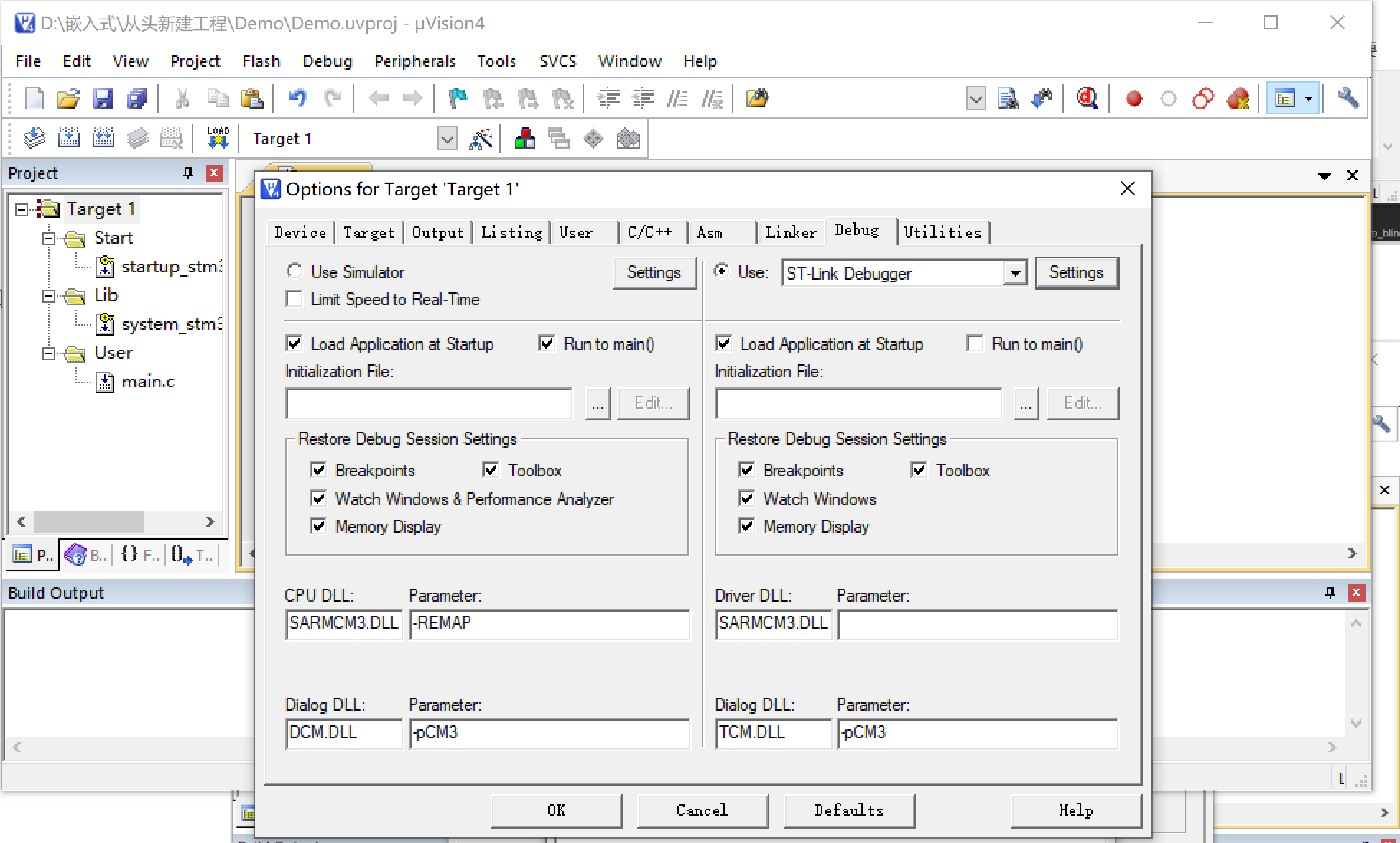Open Target Options magic wand icon
The width and height of the screenshot is (1400, 843).
(x=481, y=138)
